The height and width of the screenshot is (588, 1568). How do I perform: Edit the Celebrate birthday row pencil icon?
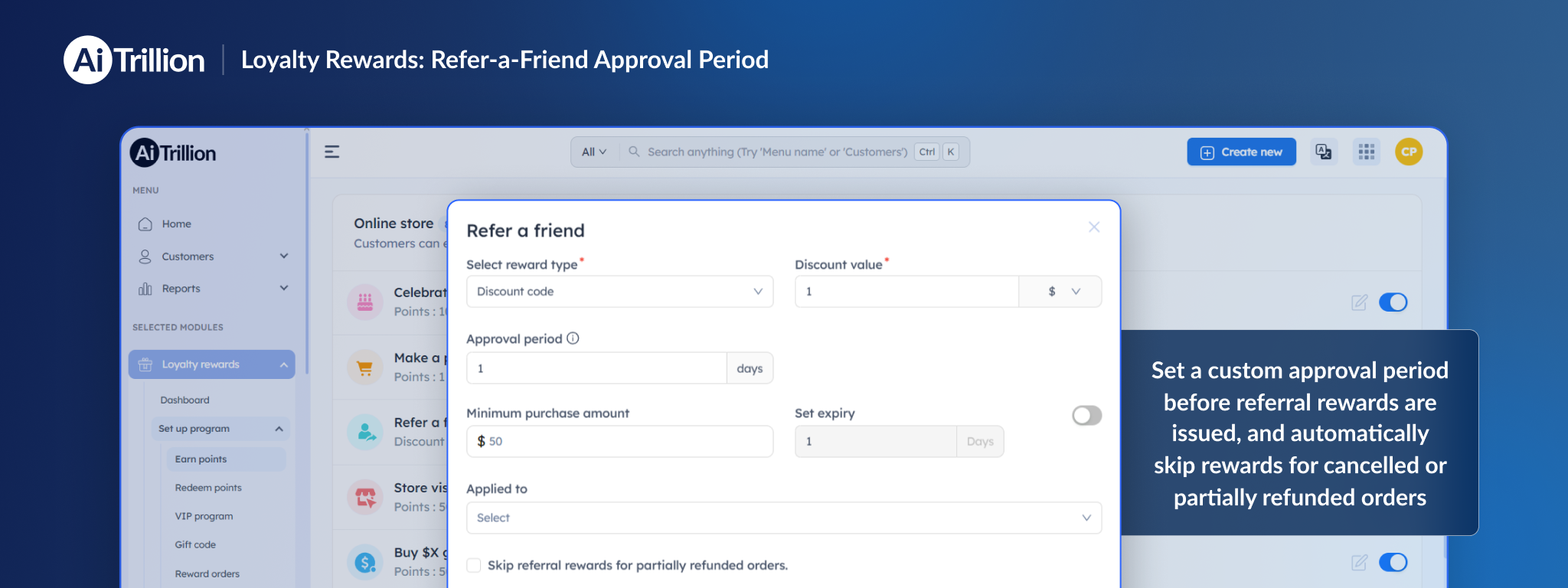point(1359,302)
